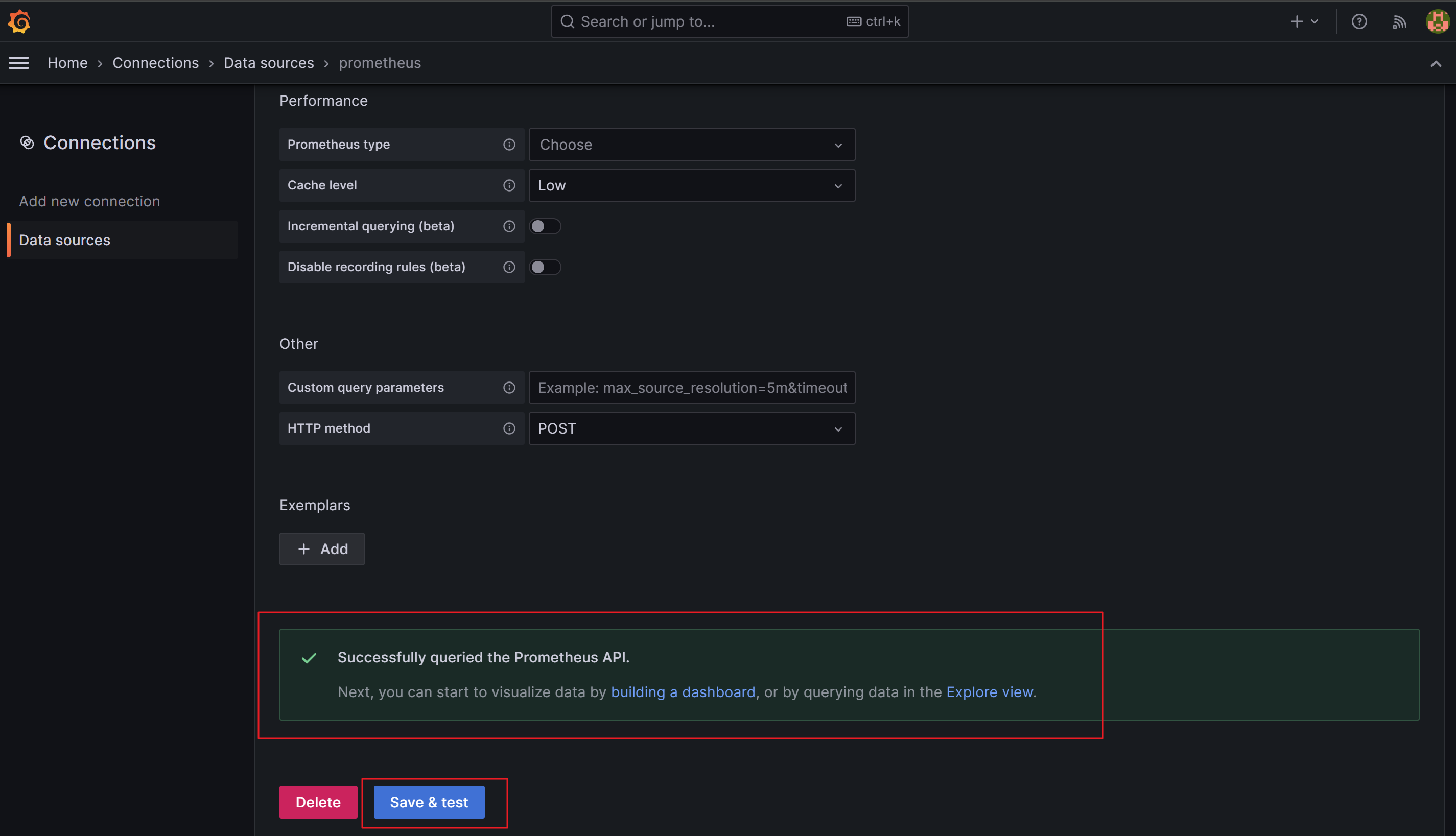The width and height of the screenshot is (1456, 836).
Task: Select Add new connection in sidebar
Action: [89, 201]
